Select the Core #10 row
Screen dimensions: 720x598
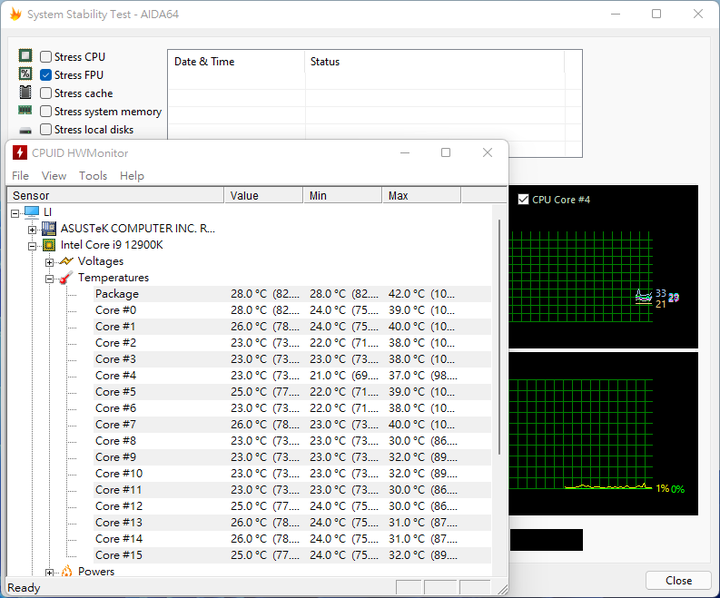(x=292, y=474)
